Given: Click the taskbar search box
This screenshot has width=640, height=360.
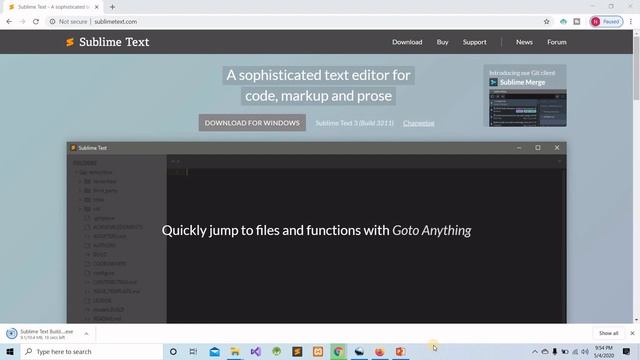Looking at the screenshot, I should pos(92,351).
